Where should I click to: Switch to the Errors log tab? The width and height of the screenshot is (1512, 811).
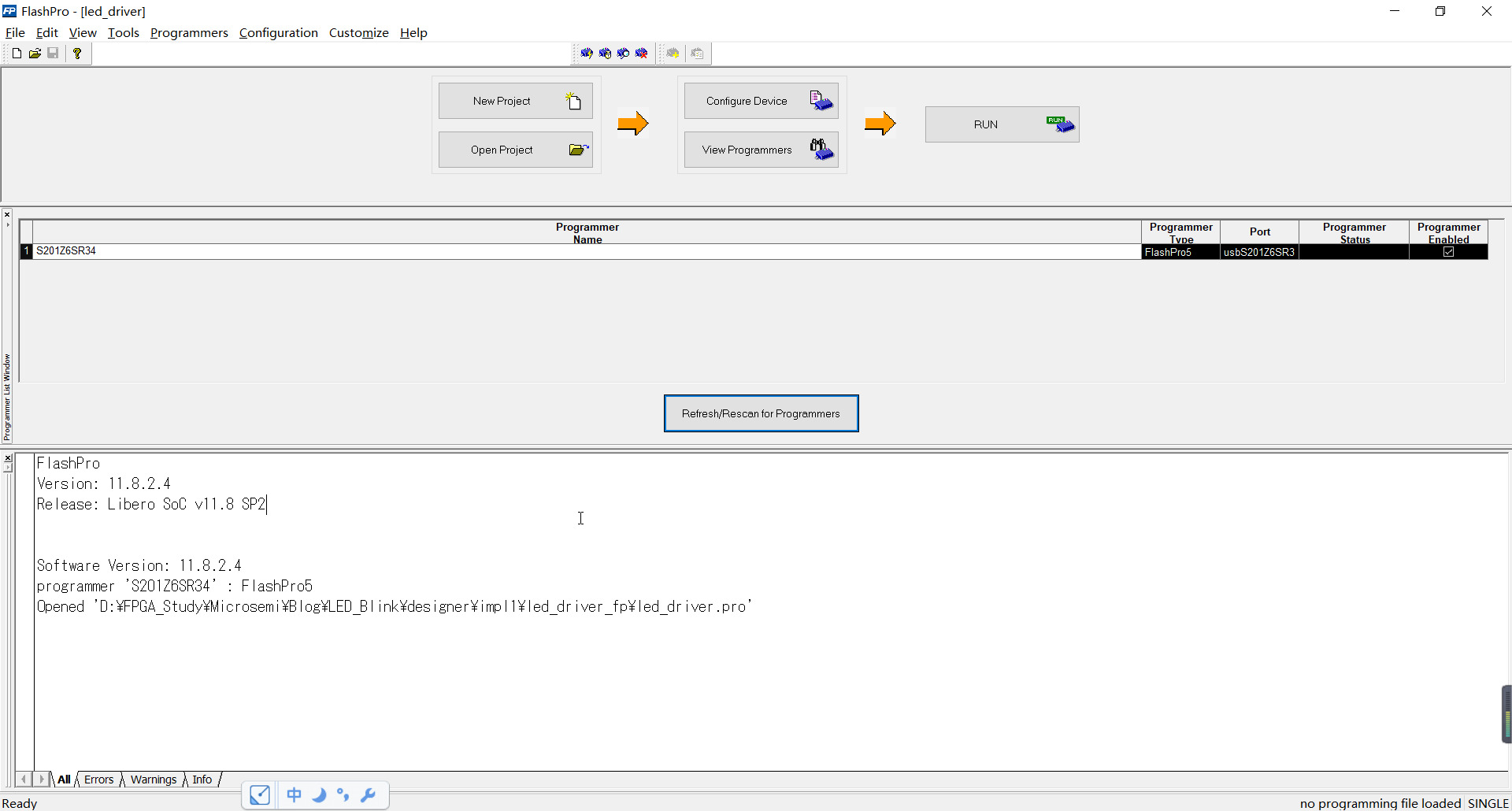[98, 780]
